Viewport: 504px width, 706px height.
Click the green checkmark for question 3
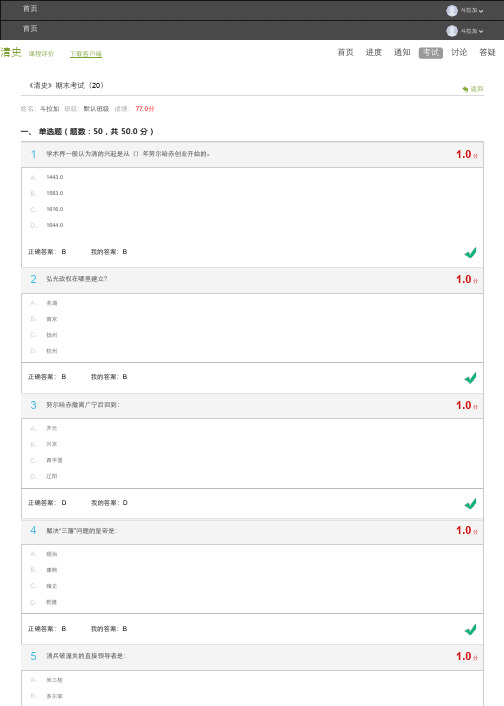pyautogui.click(x=470, y=503)
